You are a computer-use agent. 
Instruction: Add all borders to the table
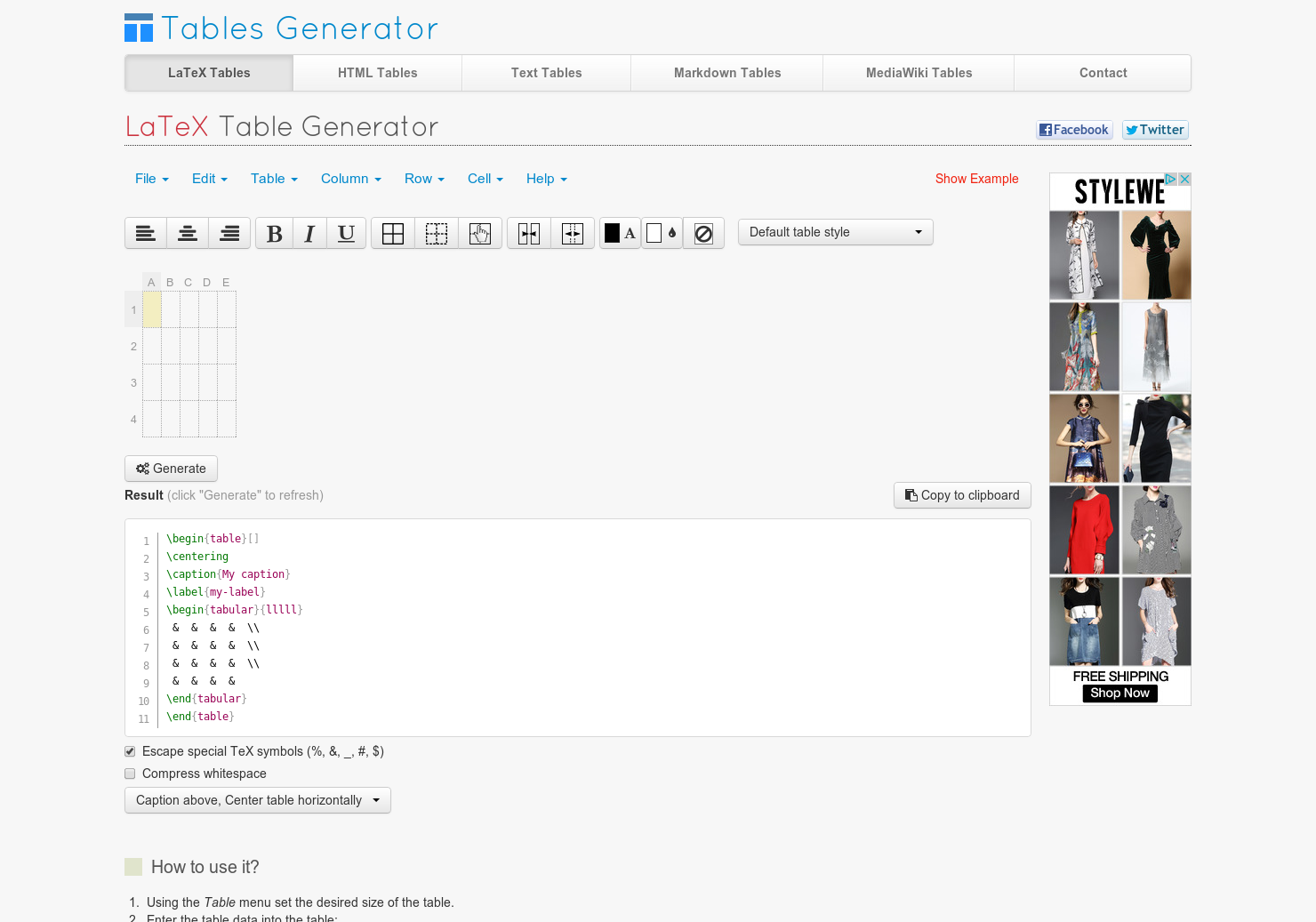[x=392, y=233]
